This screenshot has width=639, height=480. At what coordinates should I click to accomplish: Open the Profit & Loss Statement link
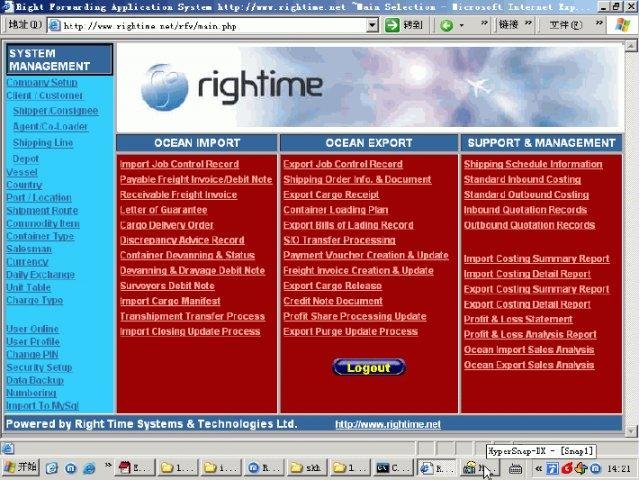tap(518, 319)
